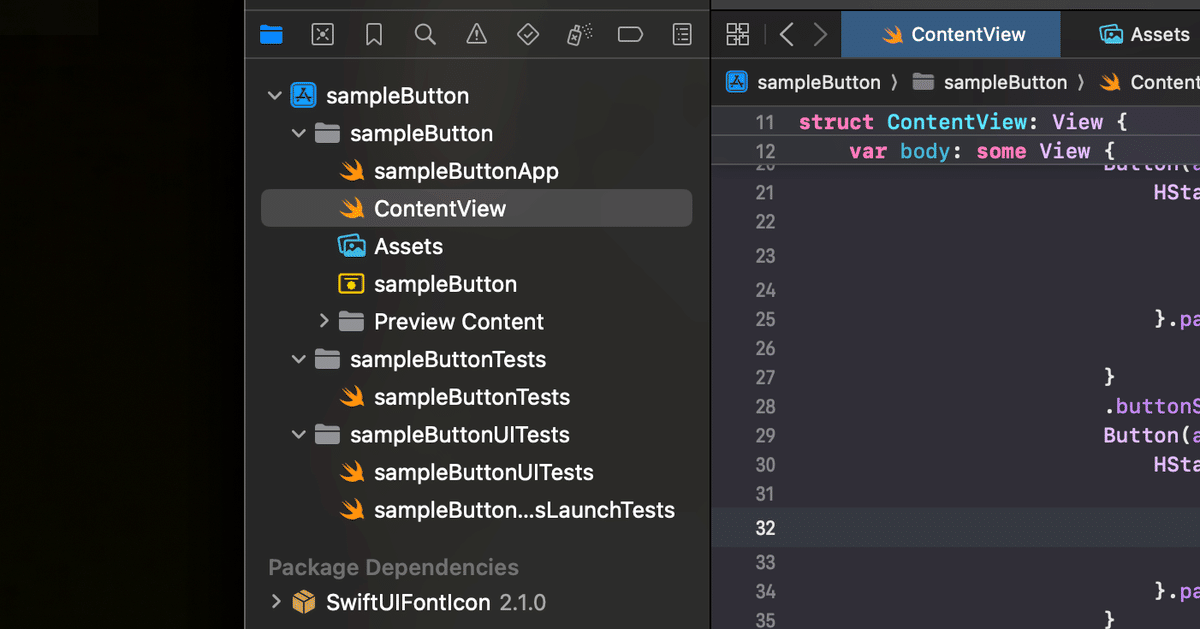The height and width of the screenshot is (629, 1200).
Task: Go back with the left chevron
Action: tap(786, 35)
